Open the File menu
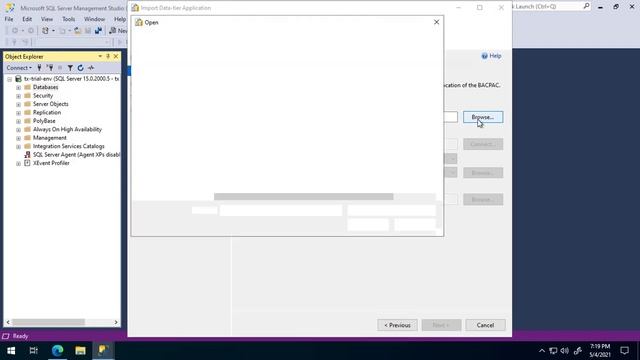Screen dimensions: 640x360 point(9,19)
